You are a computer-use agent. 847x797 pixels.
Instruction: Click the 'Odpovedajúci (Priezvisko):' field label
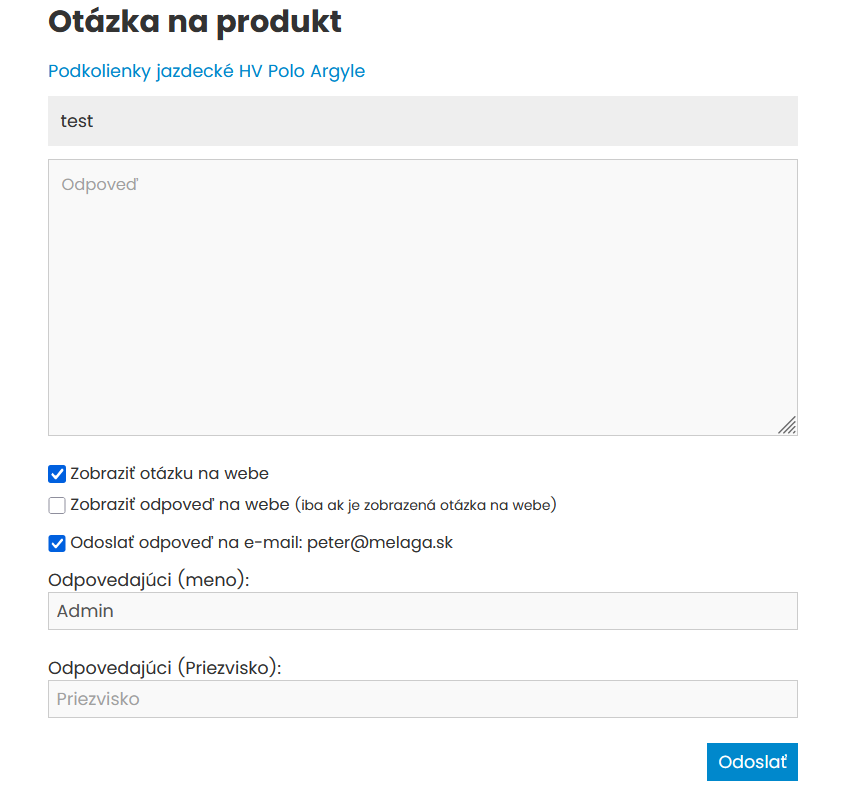[164, 667]
